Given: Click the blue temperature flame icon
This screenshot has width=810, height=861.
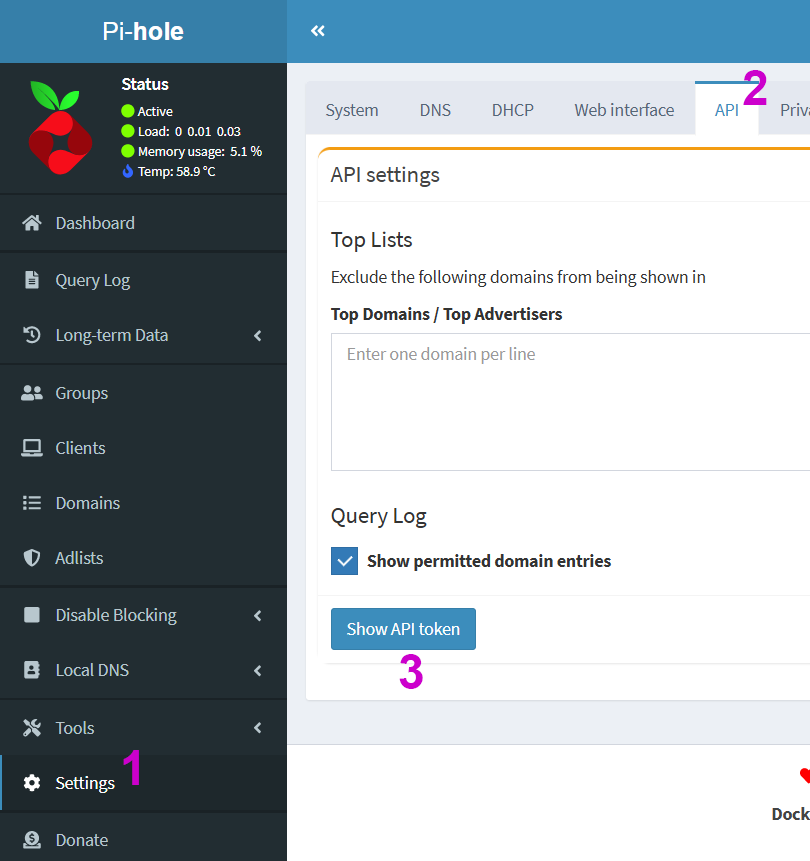Looking at the screenshot, I should click(x=127, y=171).
